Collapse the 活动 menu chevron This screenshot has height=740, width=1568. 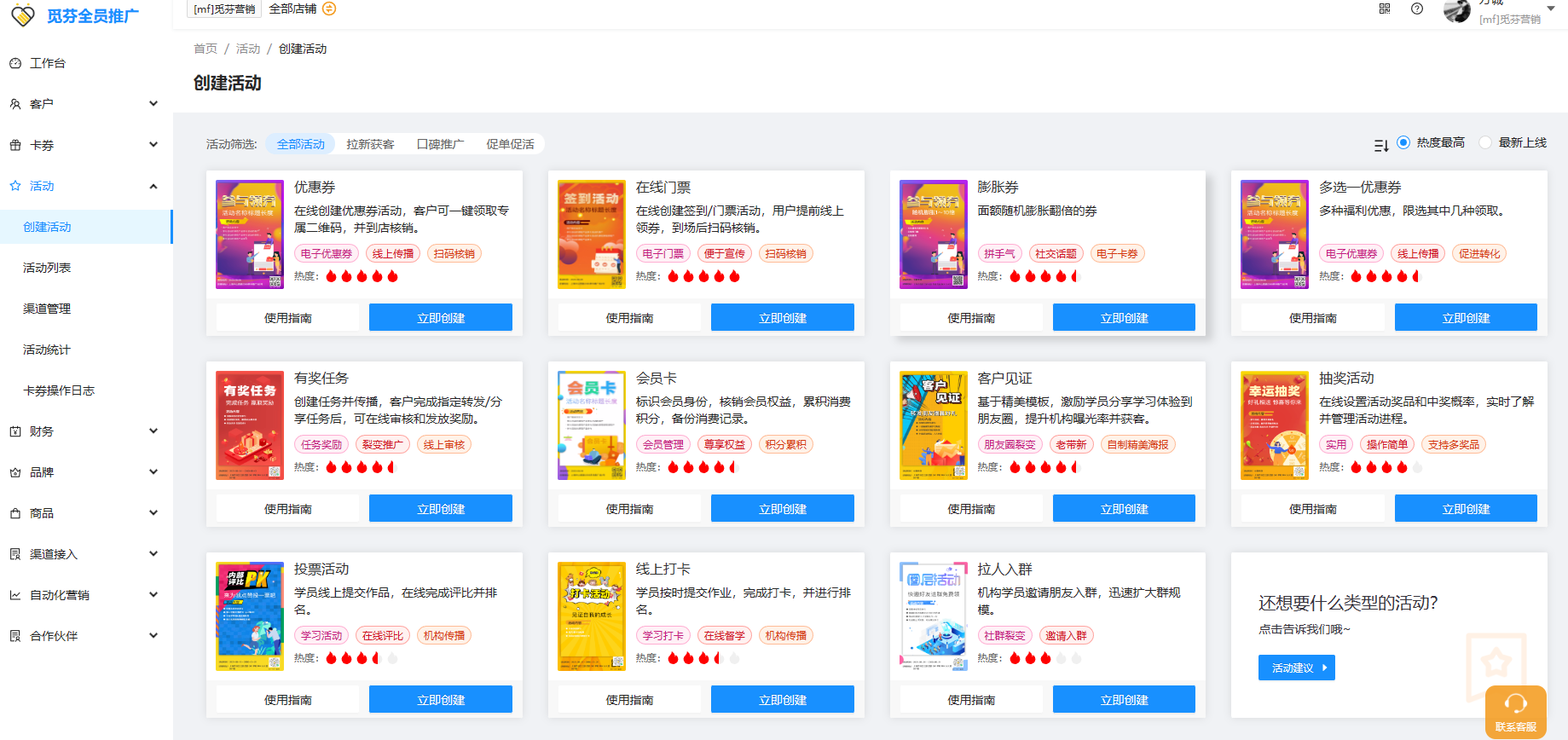pos(153,186)
